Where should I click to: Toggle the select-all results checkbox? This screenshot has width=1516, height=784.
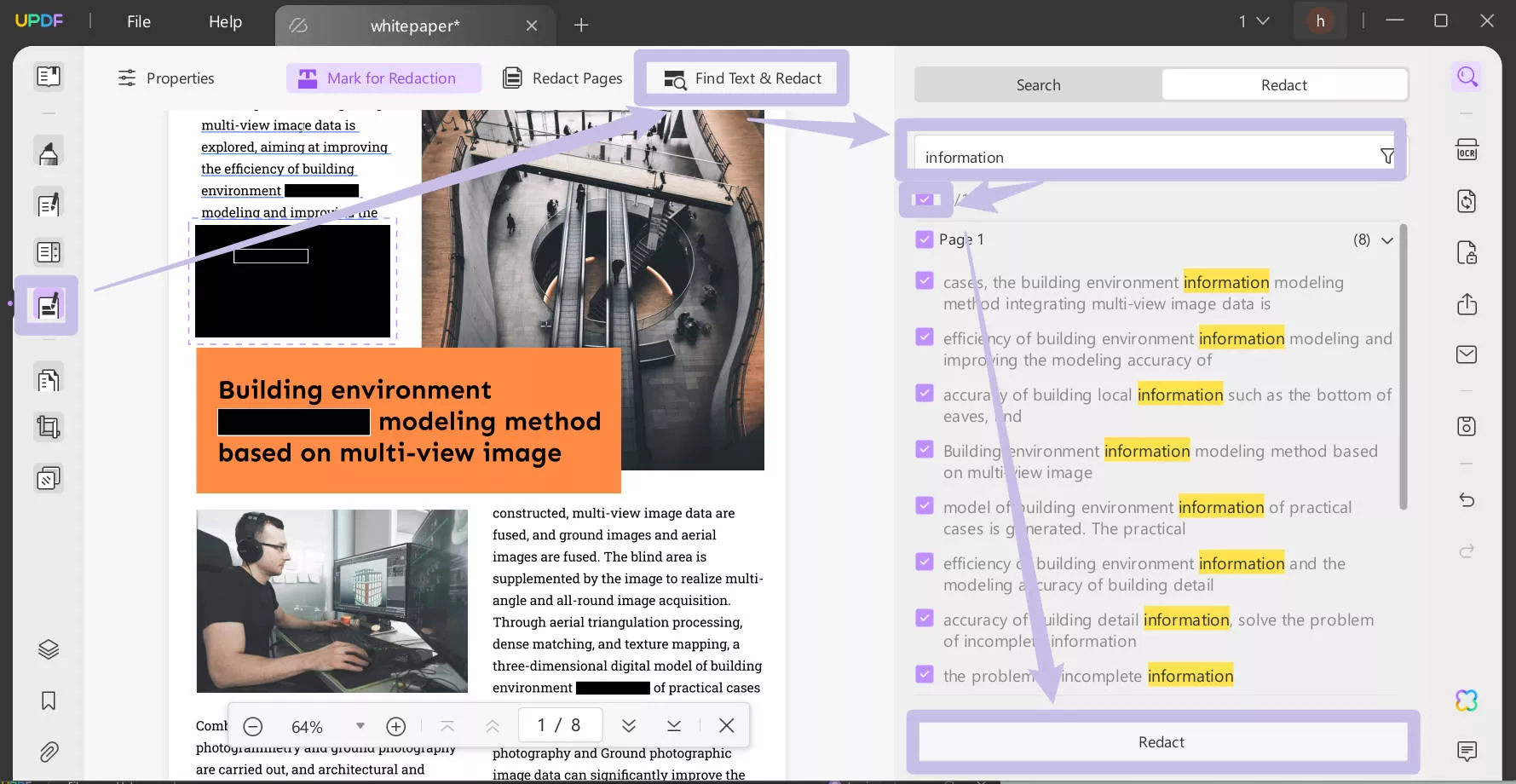point(925,199)
